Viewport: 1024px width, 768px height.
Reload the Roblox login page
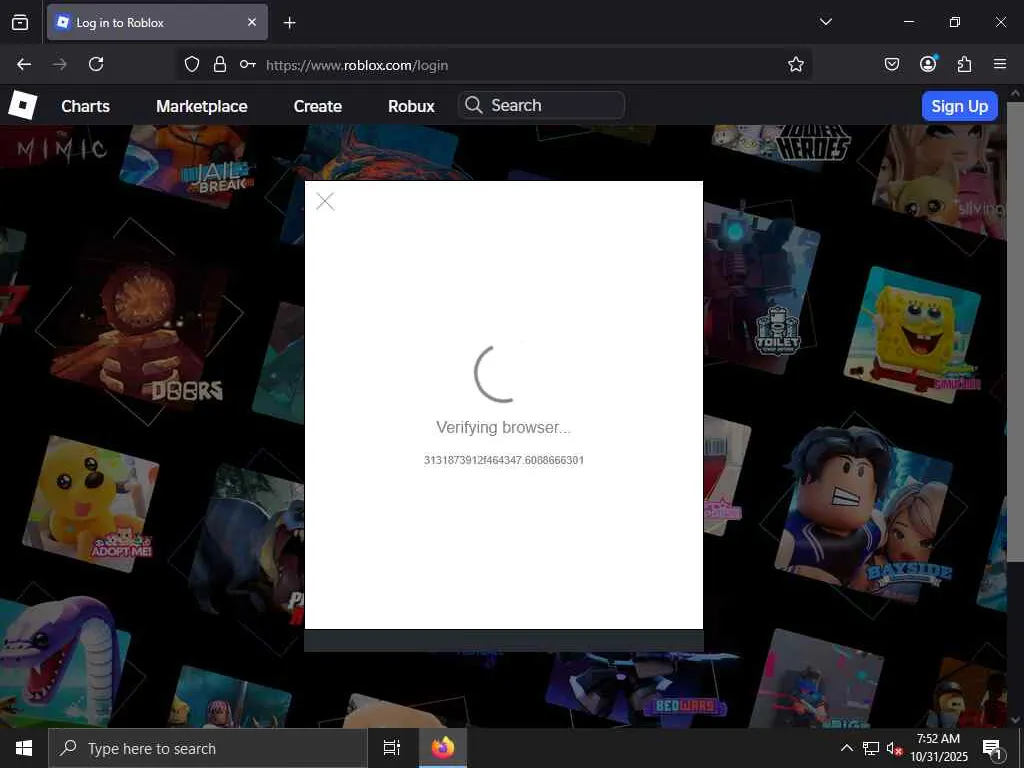96,64
